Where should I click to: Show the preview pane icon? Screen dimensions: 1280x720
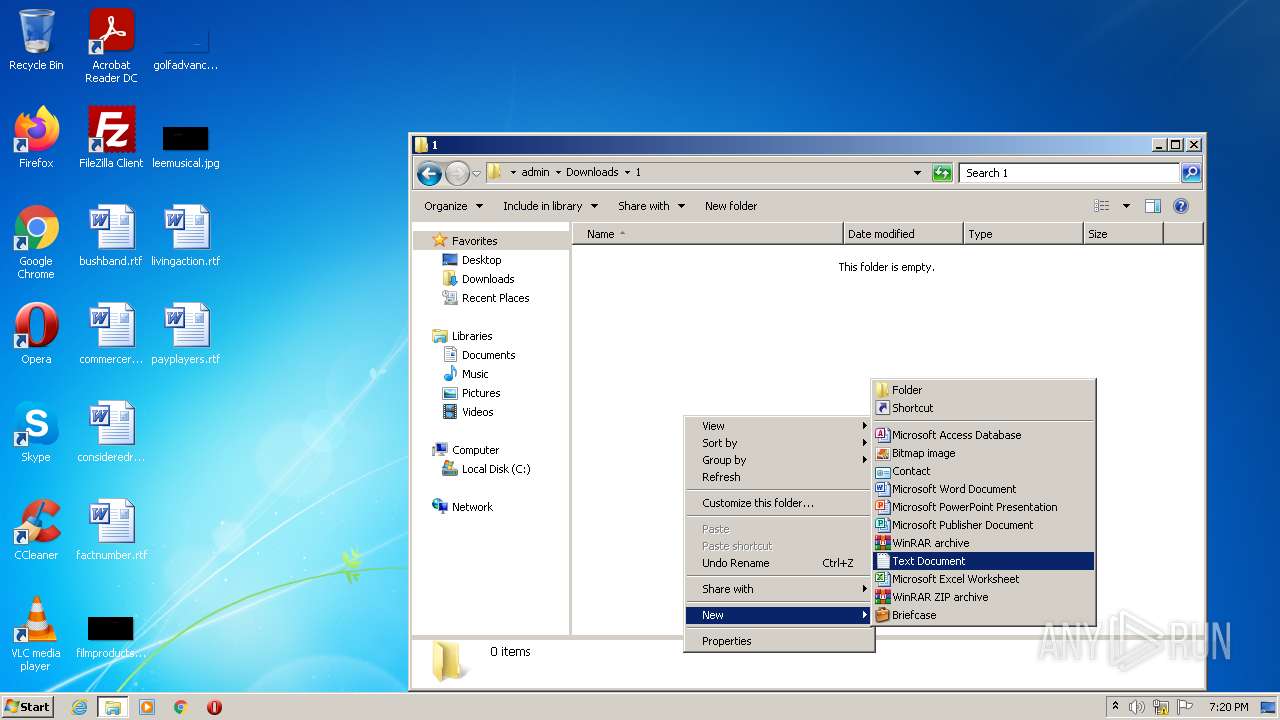pyautogui.click(x=1152, y=206)
